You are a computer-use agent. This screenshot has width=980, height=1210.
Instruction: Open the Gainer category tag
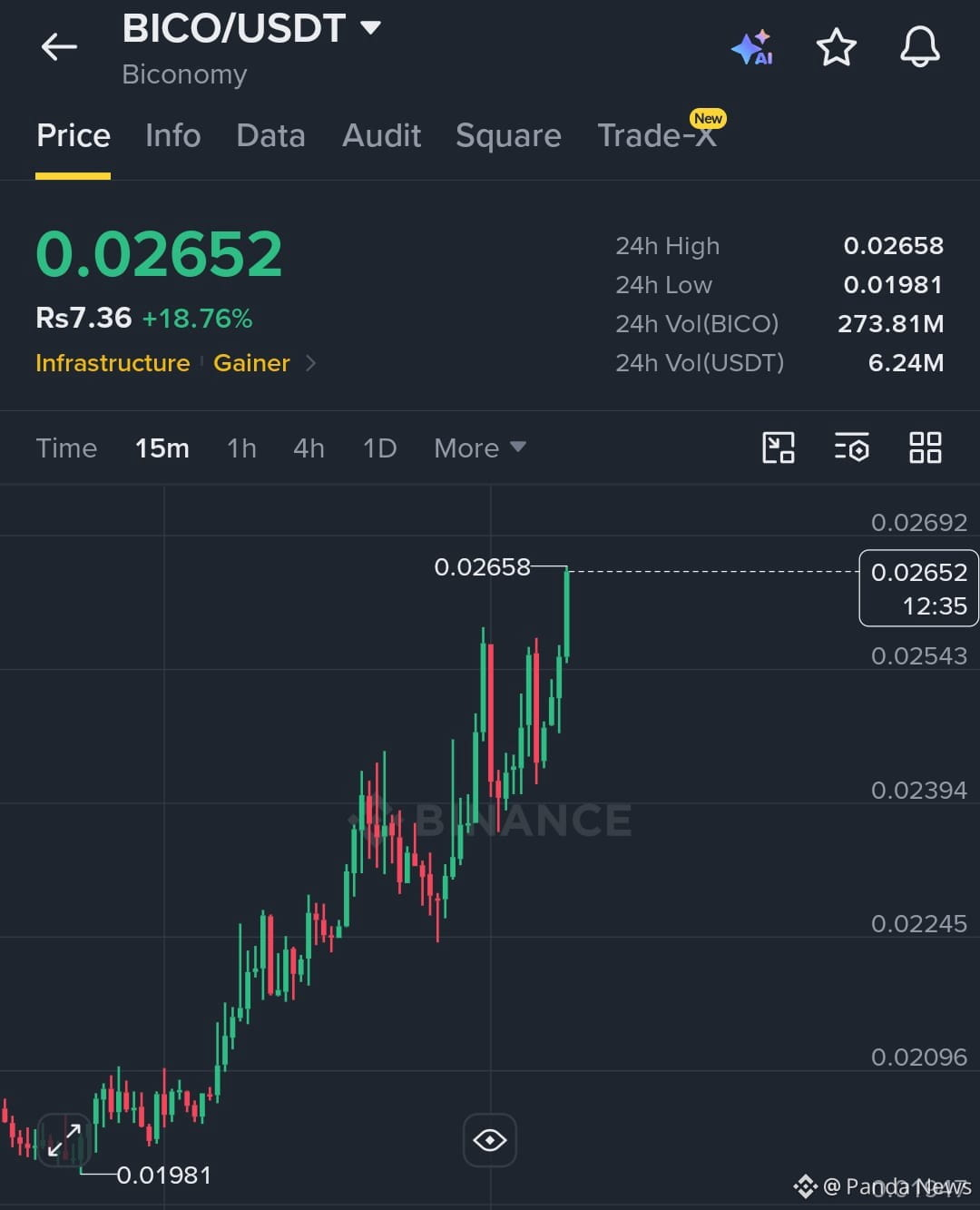pos(251,363)
